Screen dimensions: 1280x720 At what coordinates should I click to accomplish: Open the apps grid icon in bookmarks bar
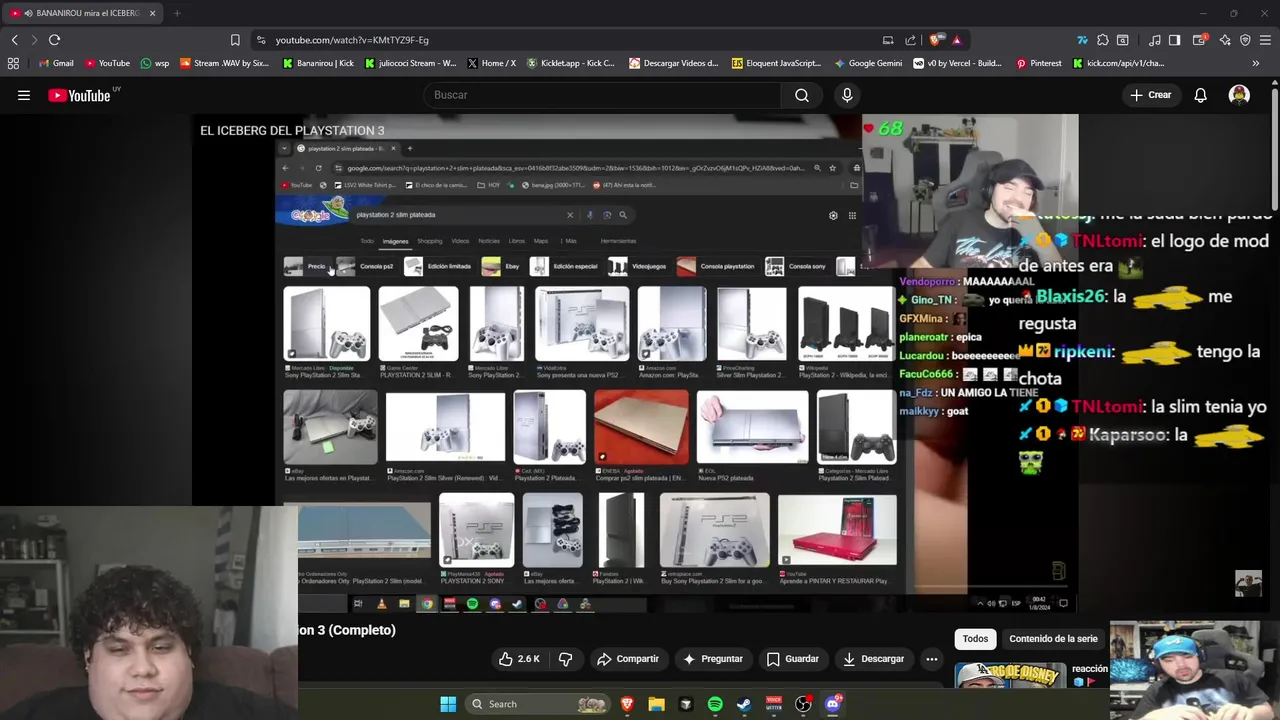(13, 63)
